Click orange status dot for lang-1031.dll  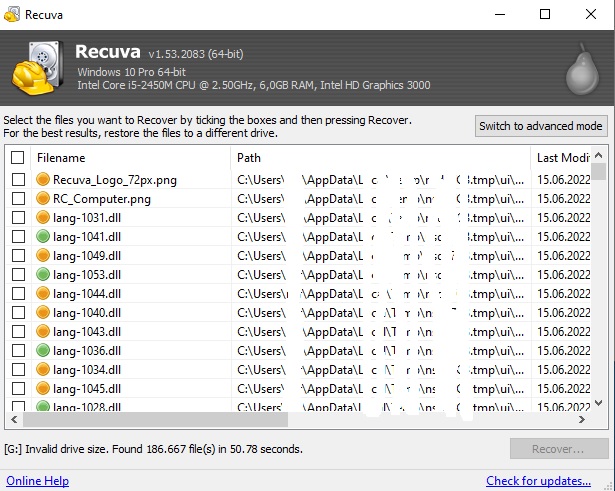tap(43, 217)
